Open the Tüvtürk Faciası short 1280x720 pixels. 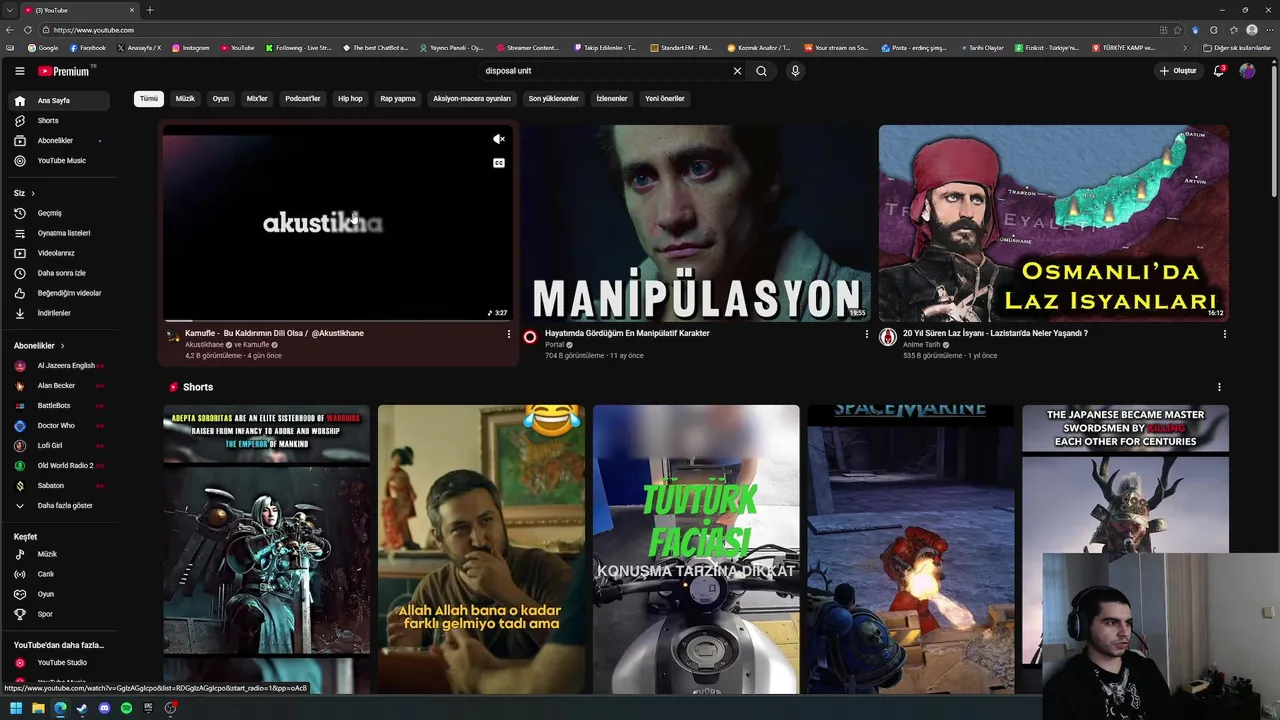point(696,549)
